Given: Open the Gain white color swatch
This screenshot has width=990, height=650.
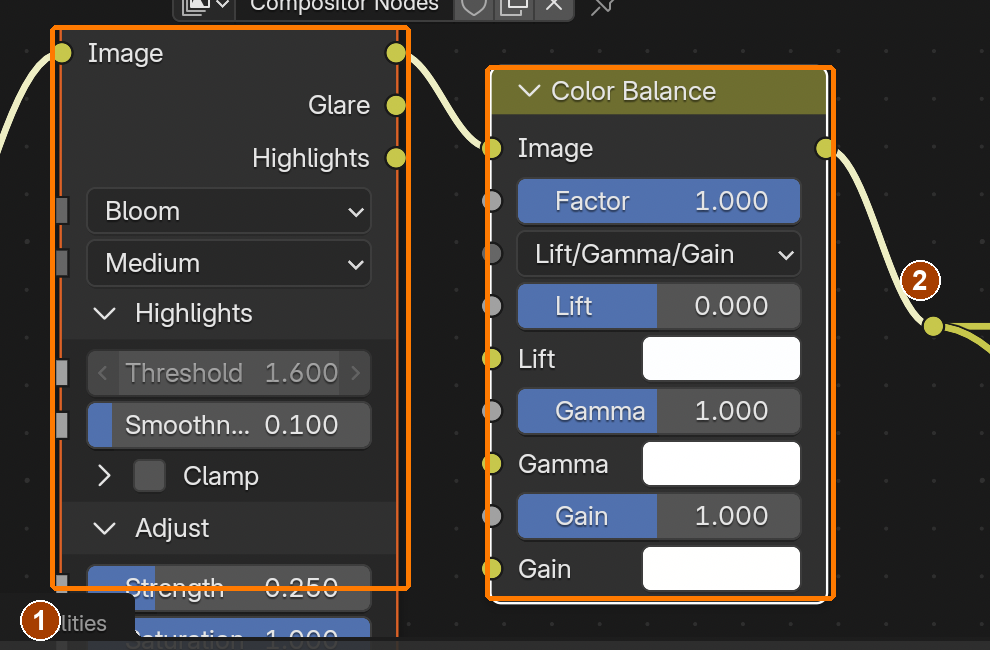Looking at the screenshot, I should point(721,569).
